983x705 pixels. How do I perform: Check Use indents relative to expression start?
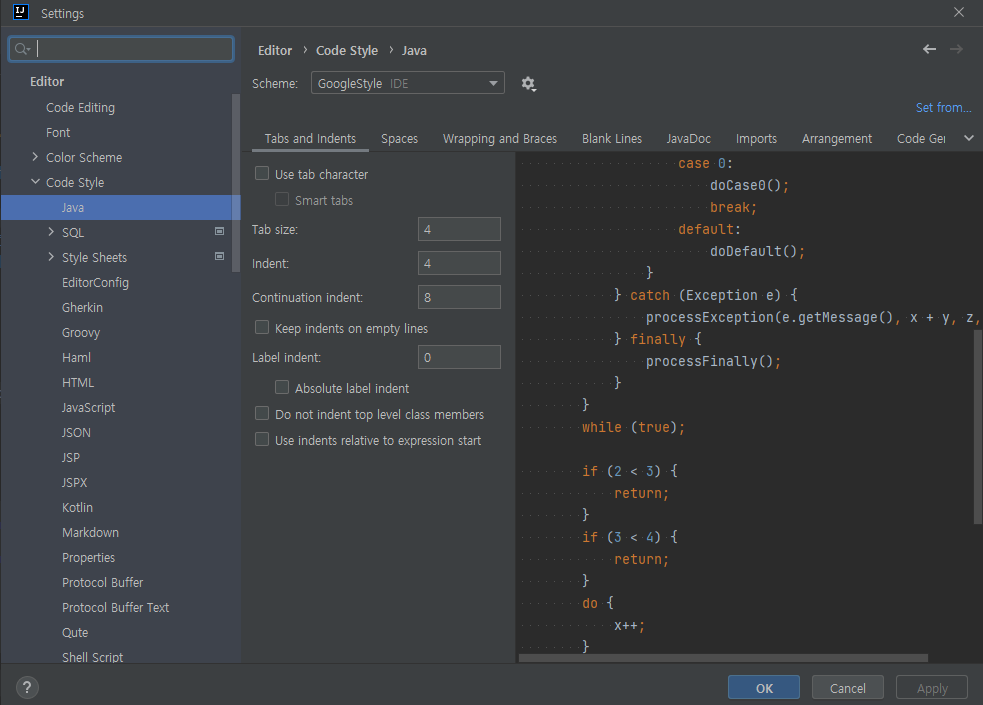262,439
